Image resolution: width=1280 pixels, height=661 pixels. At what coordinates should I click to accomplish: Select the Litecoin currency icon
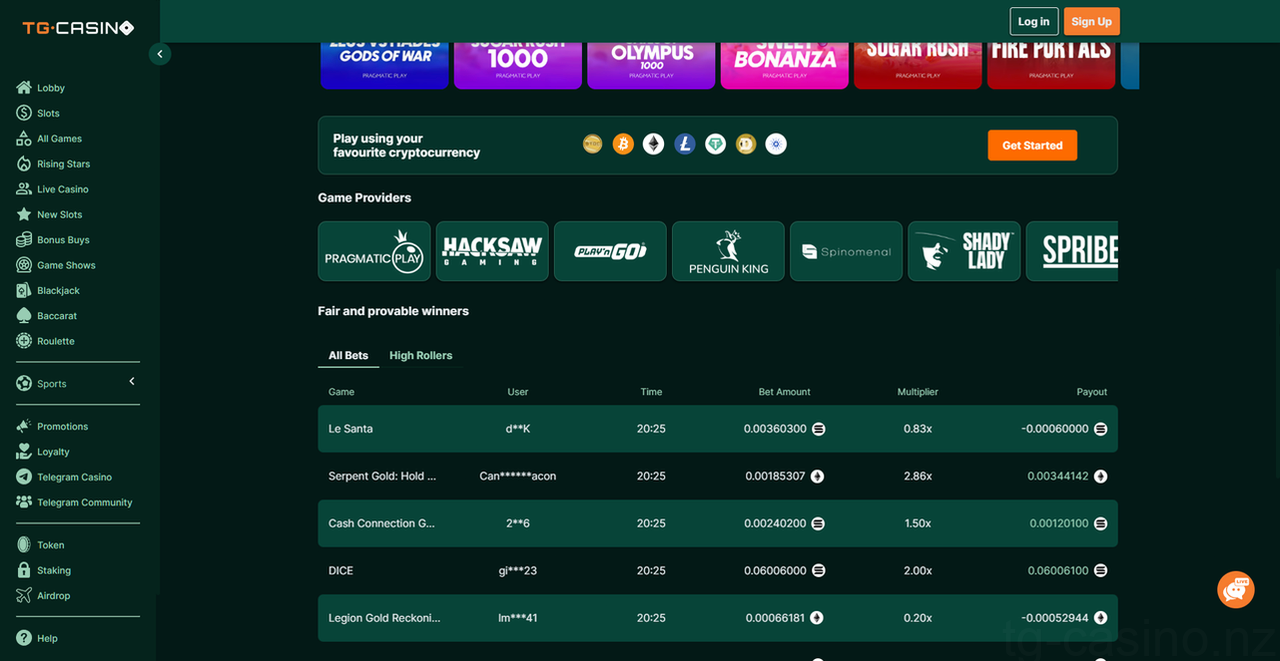685,144
